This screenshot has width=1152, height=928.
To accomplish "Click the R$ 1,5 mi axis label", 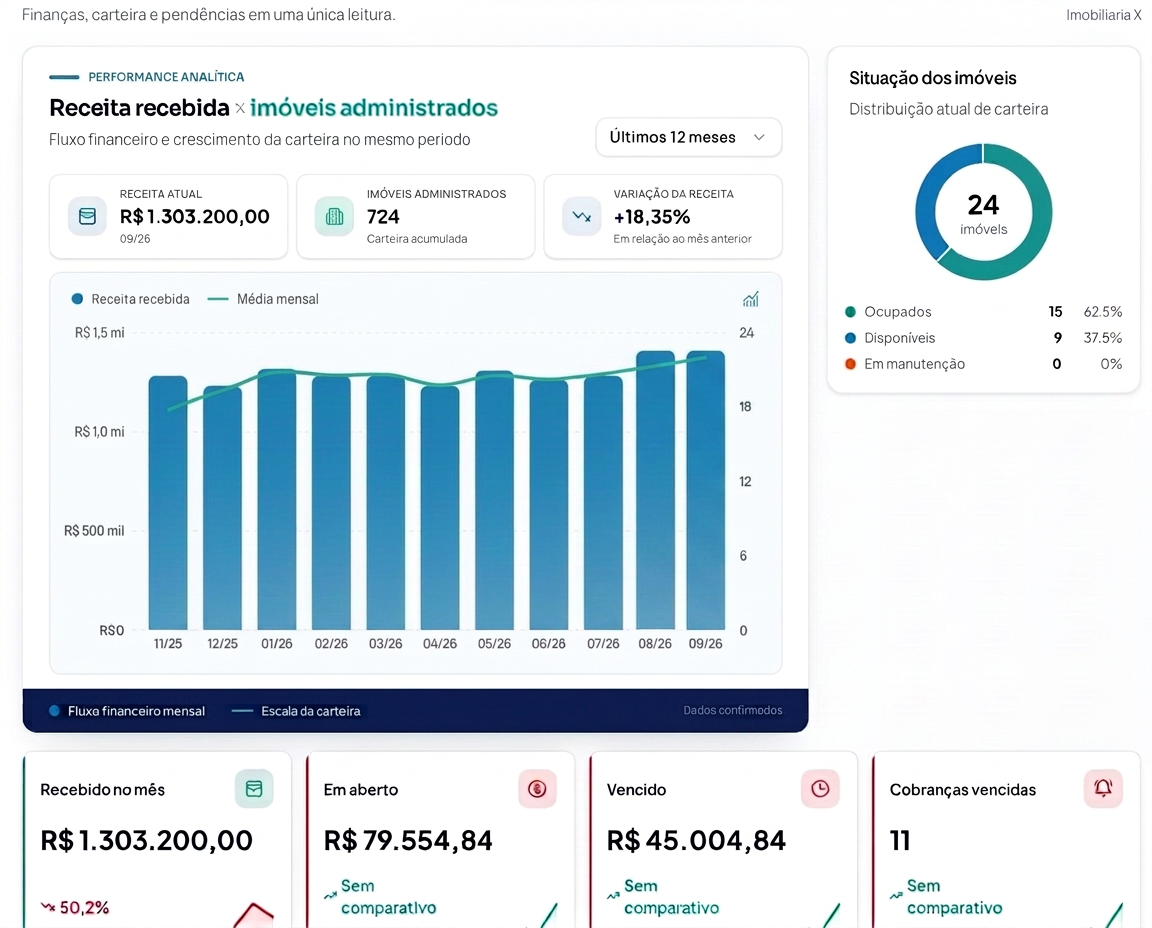I will [x=99, y=333].
